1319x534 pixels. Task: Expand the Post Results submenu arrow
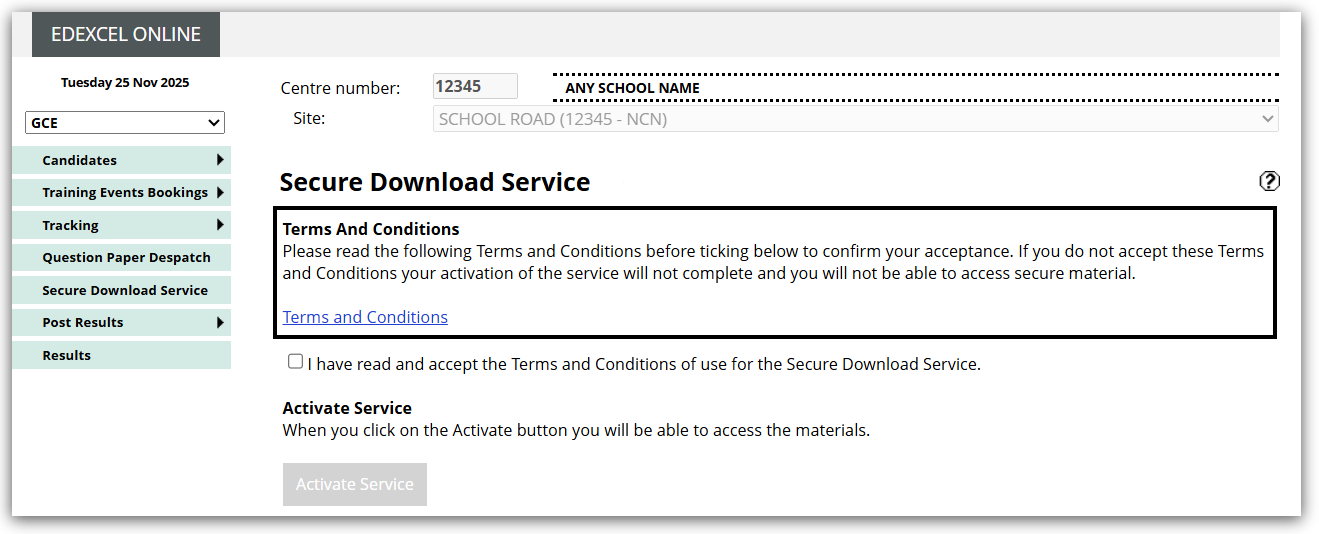[x=220, y=322]
